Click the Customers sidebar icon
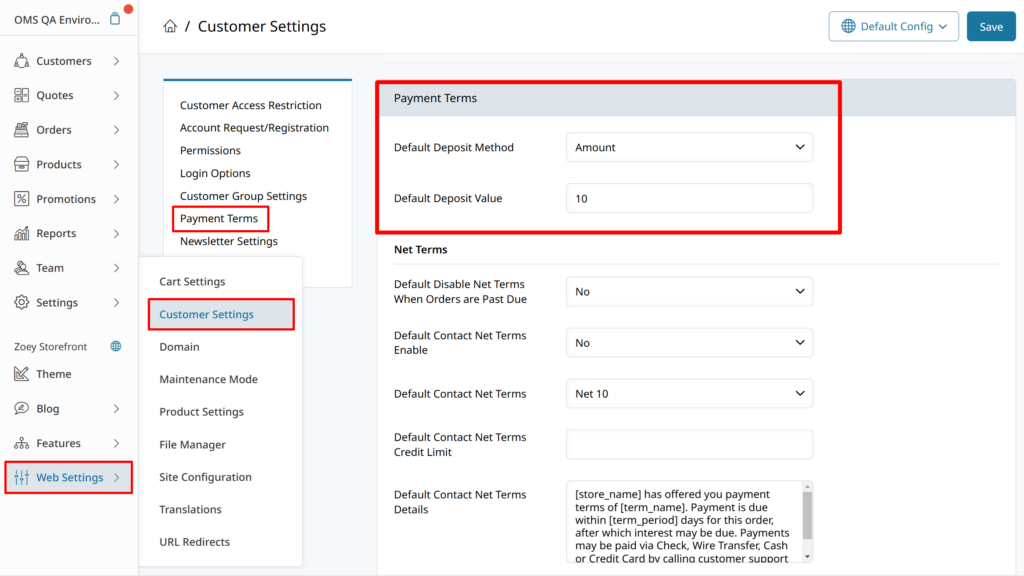 (x=22, y=61)
